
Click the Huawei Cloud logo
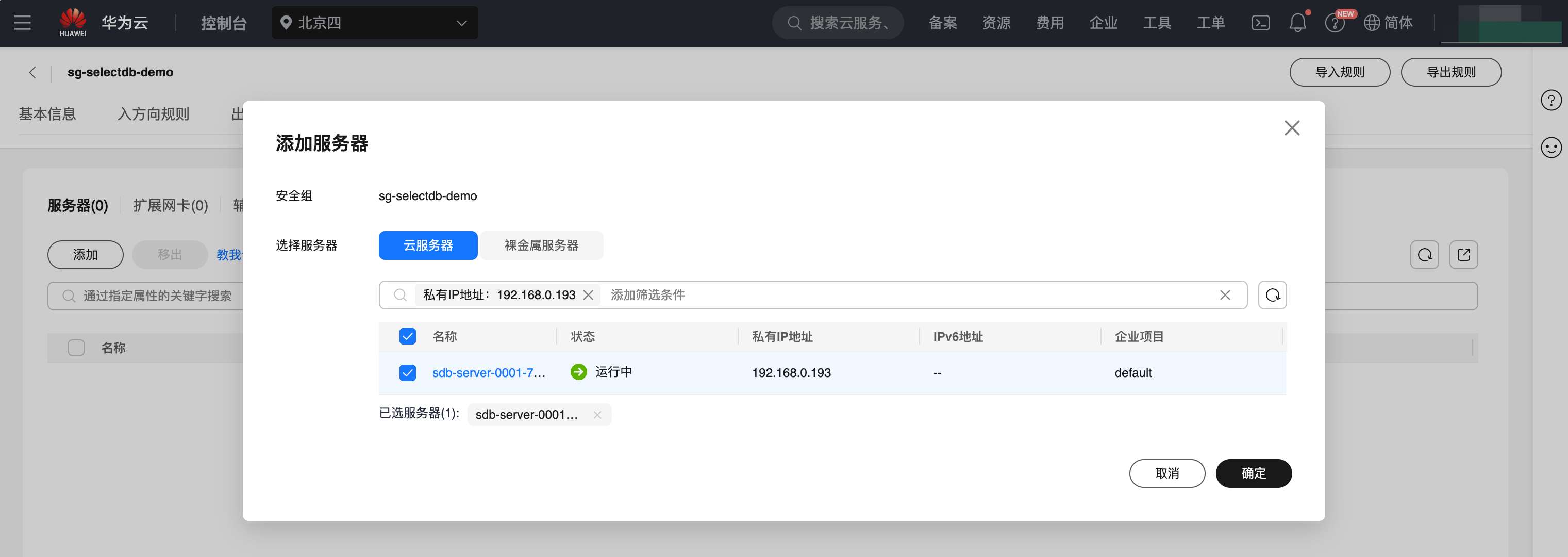coord(73,23)
